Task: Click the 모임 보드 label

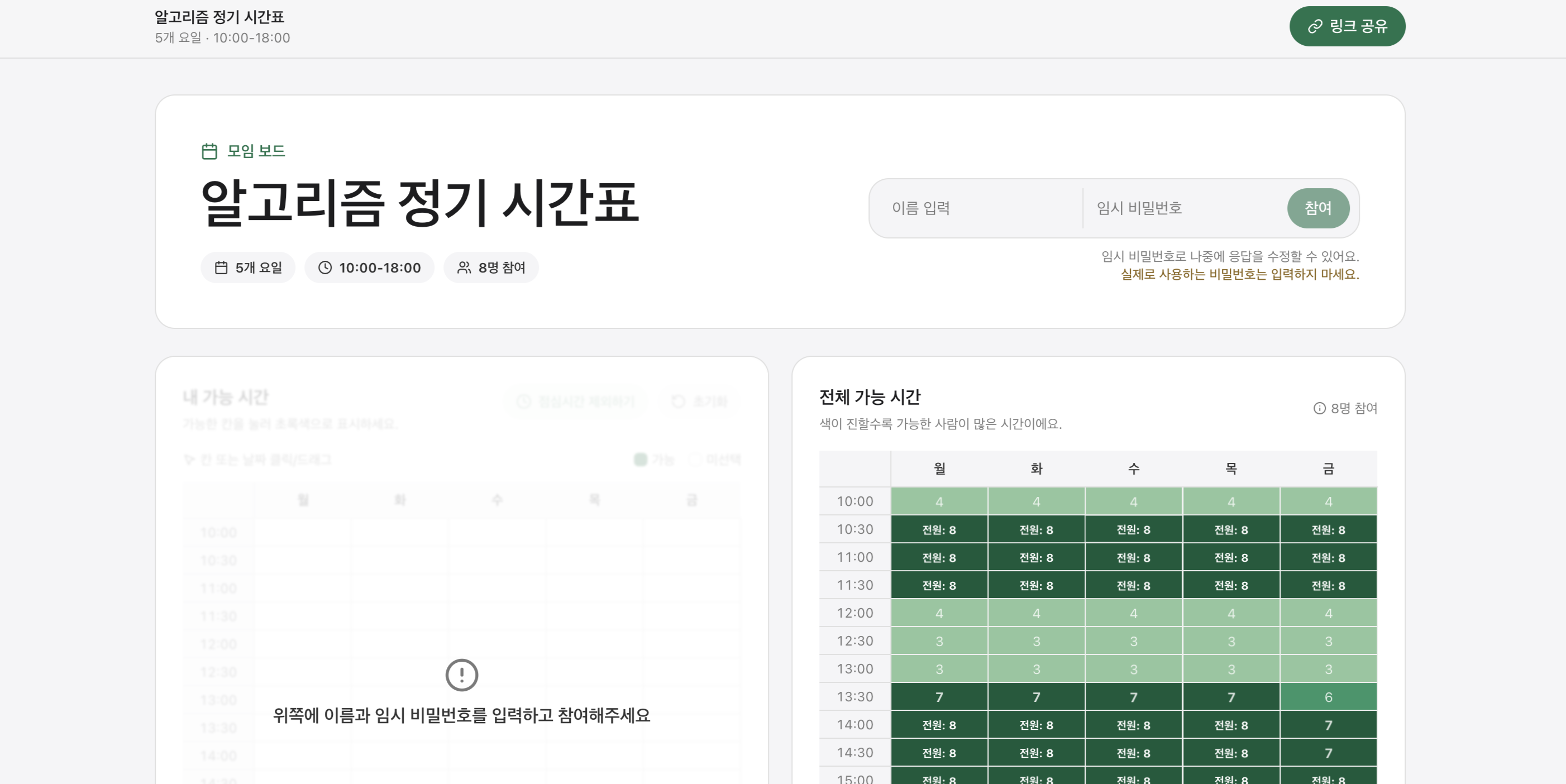Action: click(x=256, y=151)
